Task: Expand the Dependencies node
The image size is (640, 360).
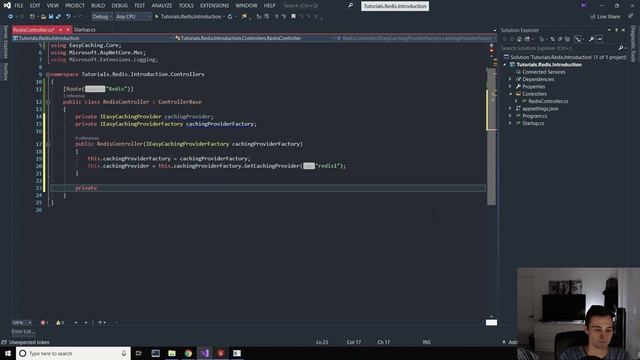Action: click(x=510, y=80)
